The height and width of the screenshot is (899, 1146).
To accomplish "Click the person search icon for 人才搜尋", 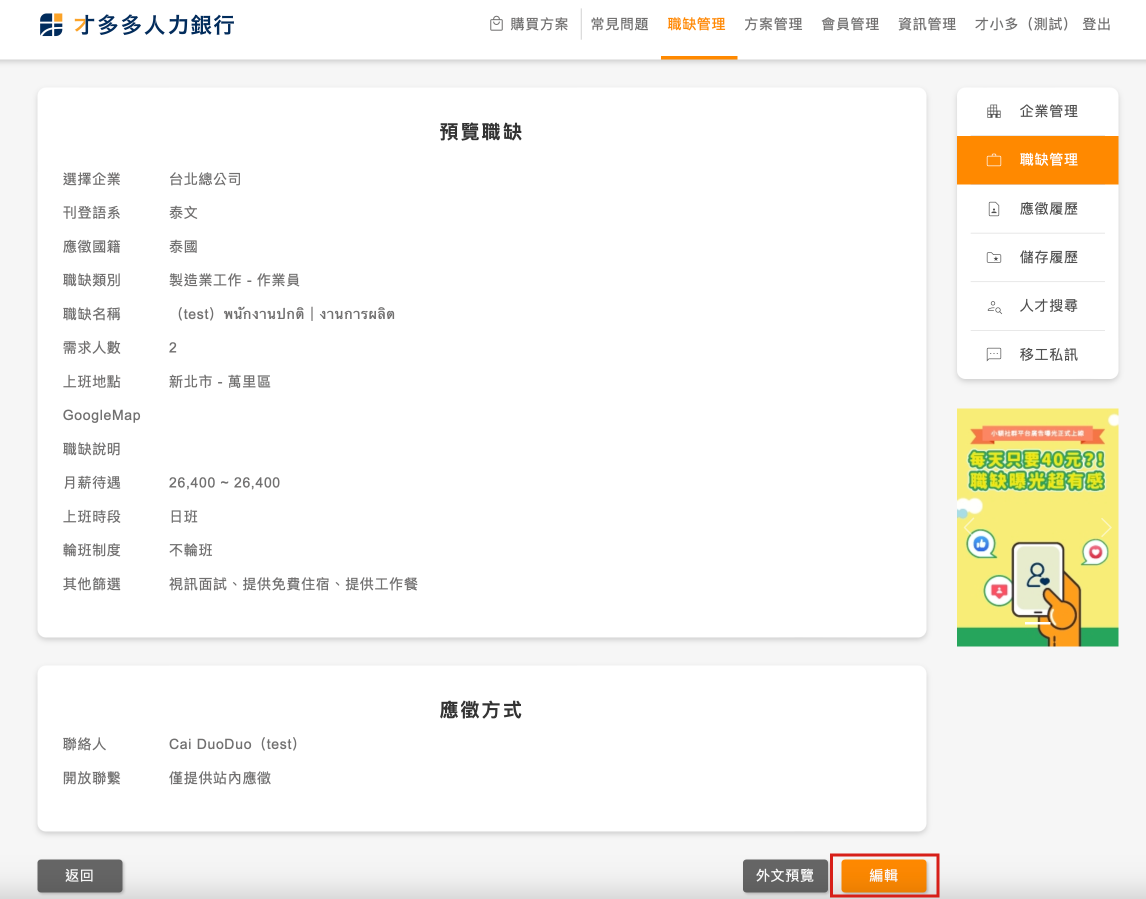I will 993,307.
